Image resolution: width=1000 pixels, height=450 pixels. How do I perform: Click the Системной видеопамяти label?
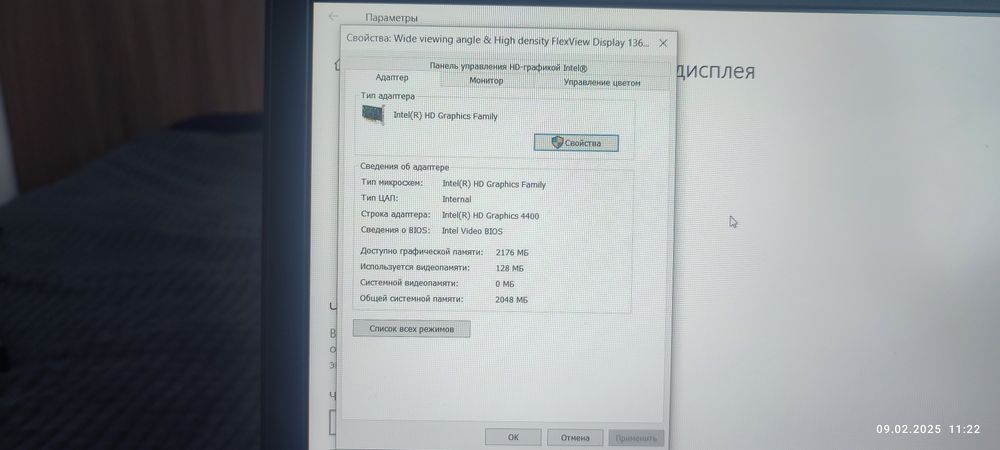pyautogui.click(x=409, y=282)
